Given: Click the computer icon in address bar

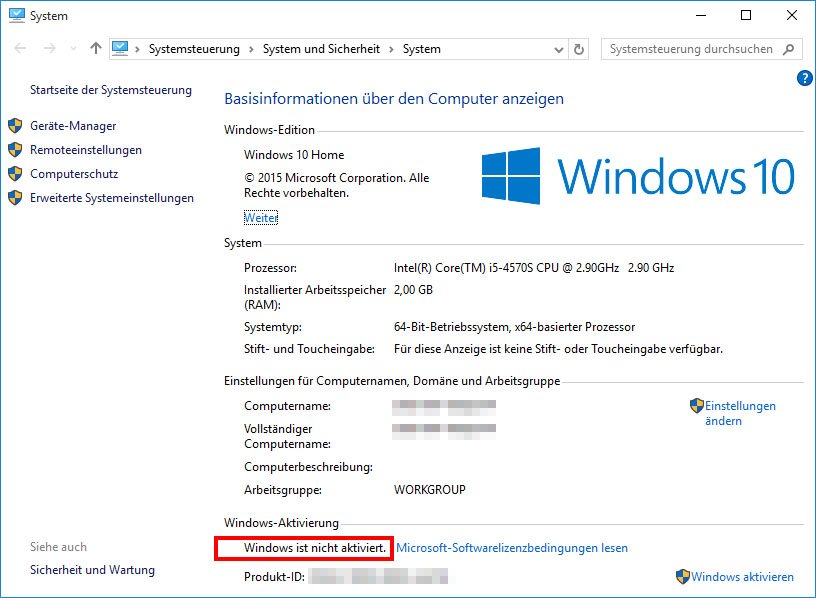Looking at the screenshot, I should pos(120,48).
